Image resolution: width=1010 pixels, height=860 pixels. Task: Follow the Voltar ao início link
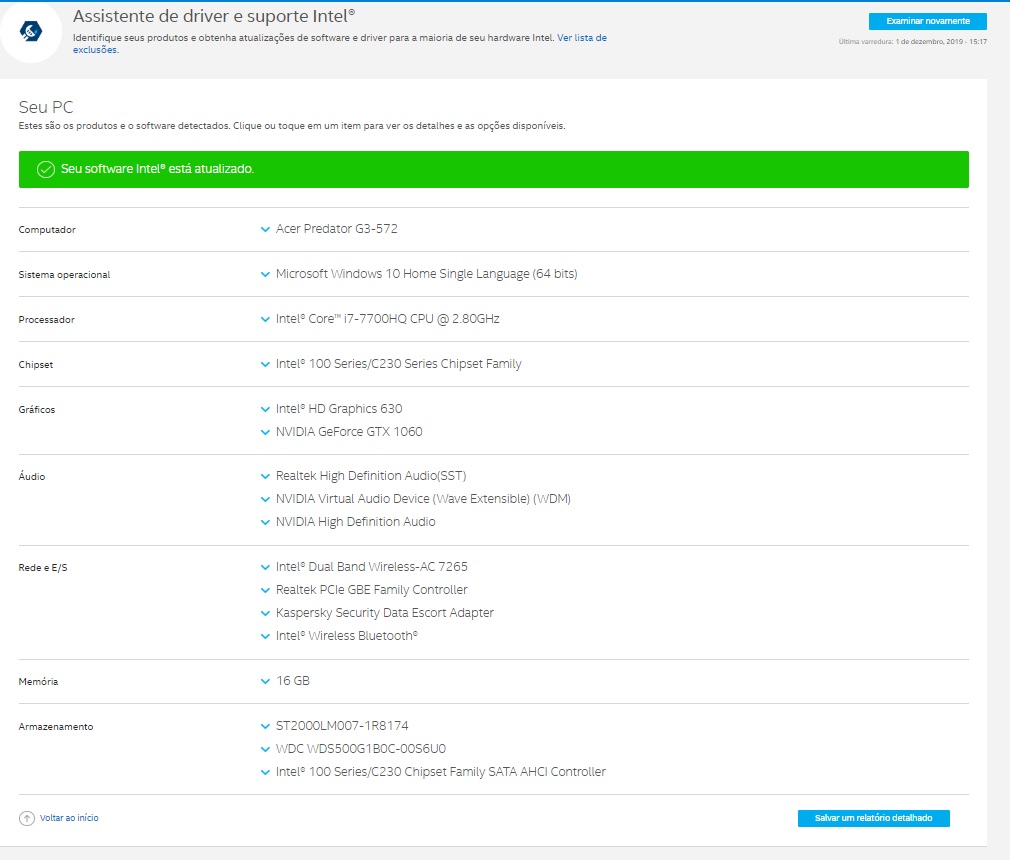pyautogui.click(x=69, y=818)
